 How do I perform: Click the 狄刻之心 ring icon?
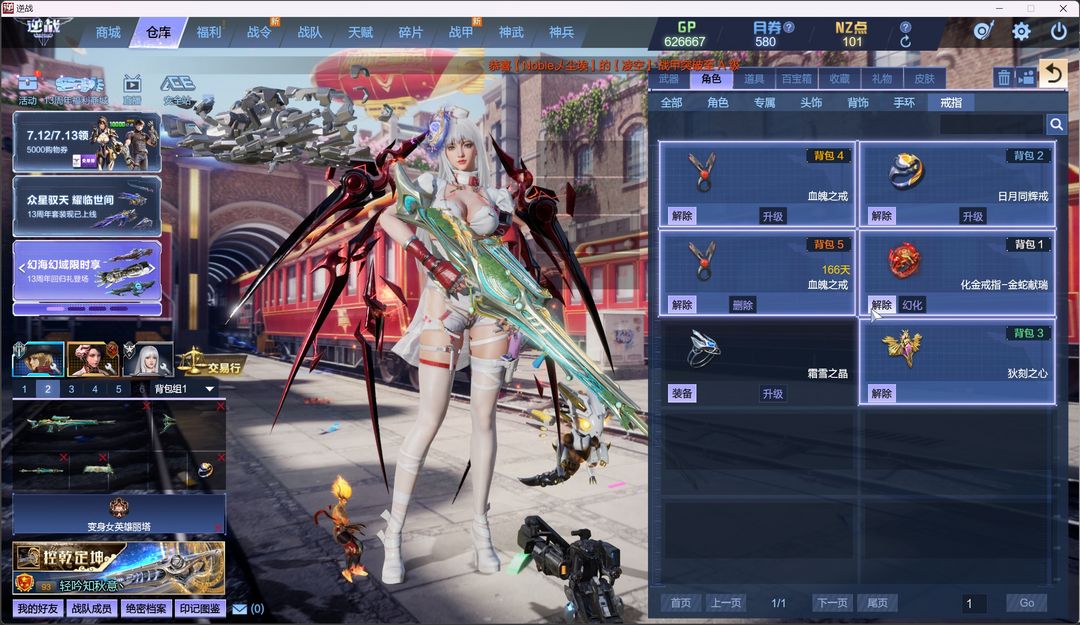(904, 348)
